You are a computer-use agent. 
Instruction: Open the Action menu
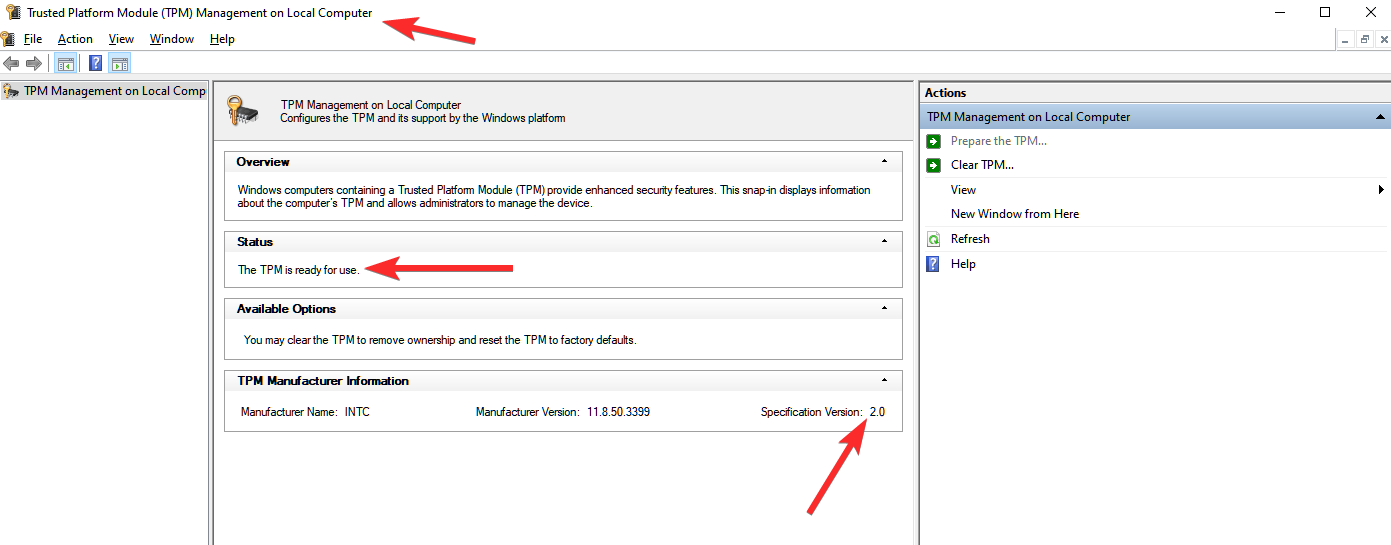click(75, 39)
